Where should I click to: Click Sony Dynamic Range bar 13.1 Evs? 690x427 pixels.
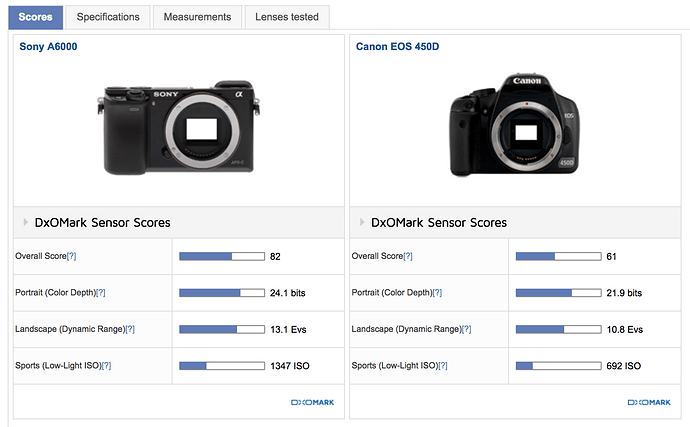coord(222,329)
